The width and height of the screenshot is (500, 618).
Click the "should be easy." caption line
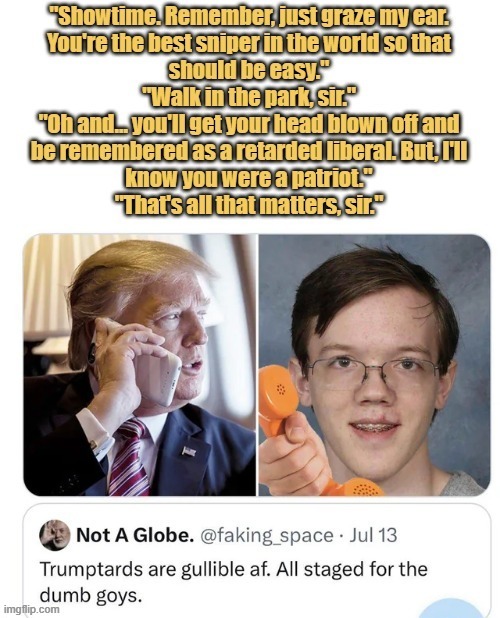(x=249, y=70)
